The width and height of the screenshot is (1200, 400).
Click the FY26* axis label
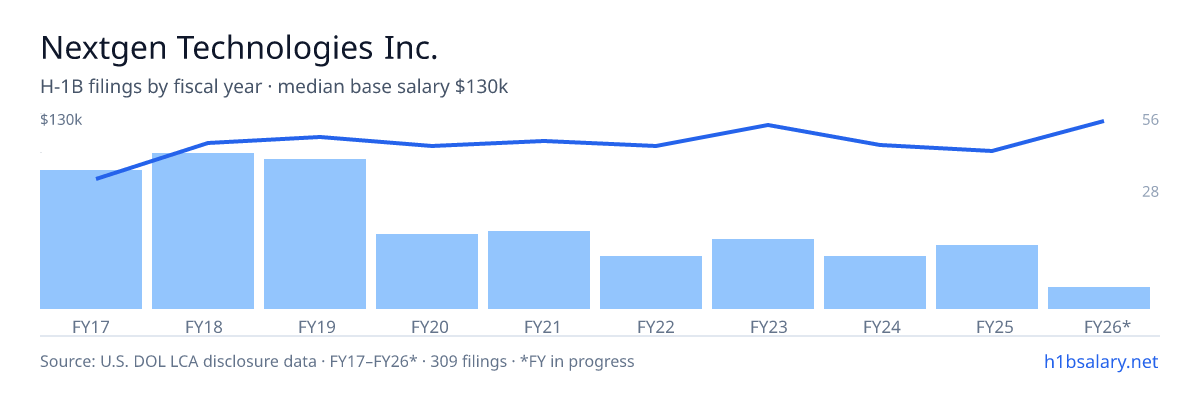(x=1107, y=326)
